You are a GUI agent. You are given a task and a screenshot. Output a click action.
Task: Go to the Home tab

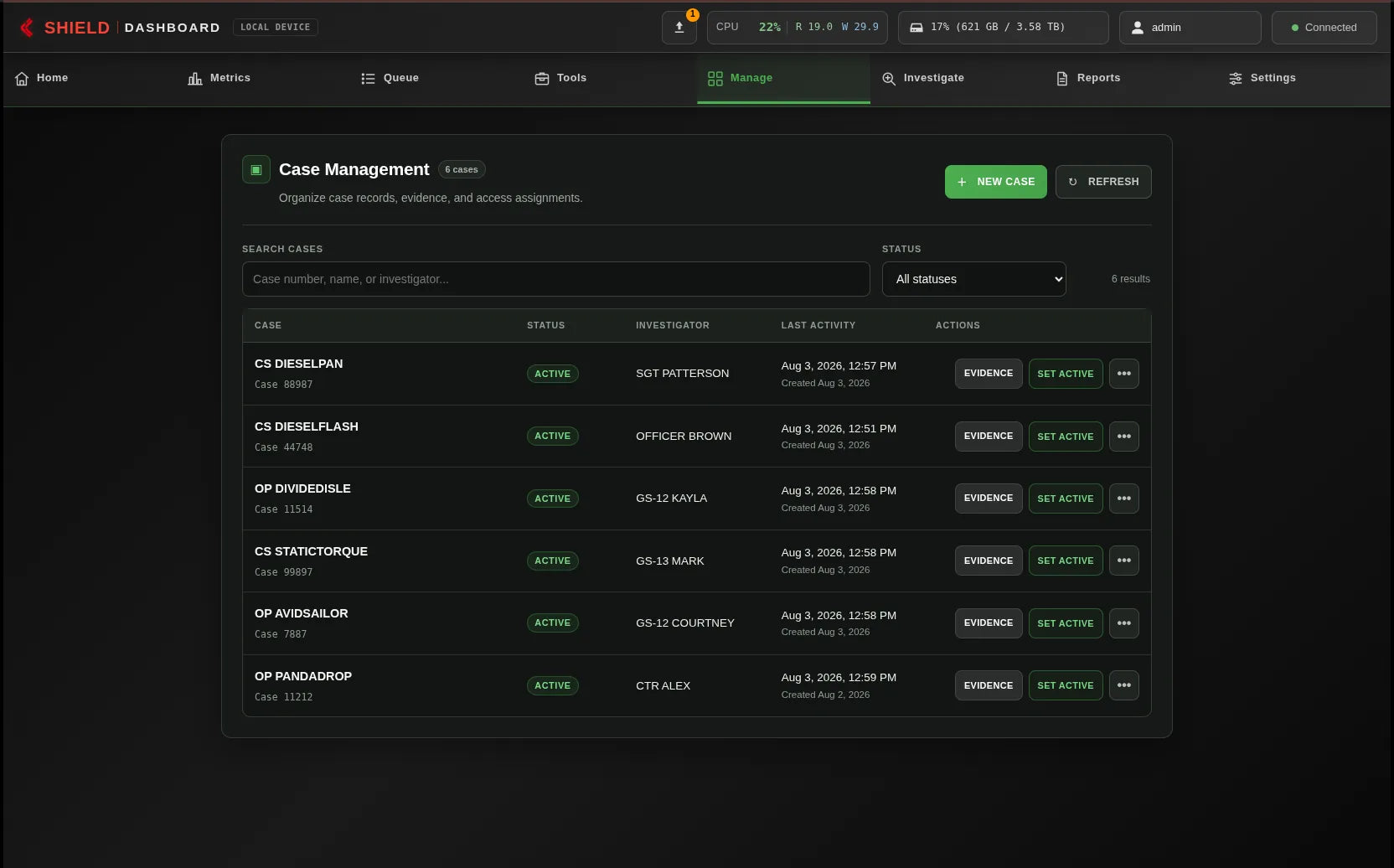pos(90,79)
